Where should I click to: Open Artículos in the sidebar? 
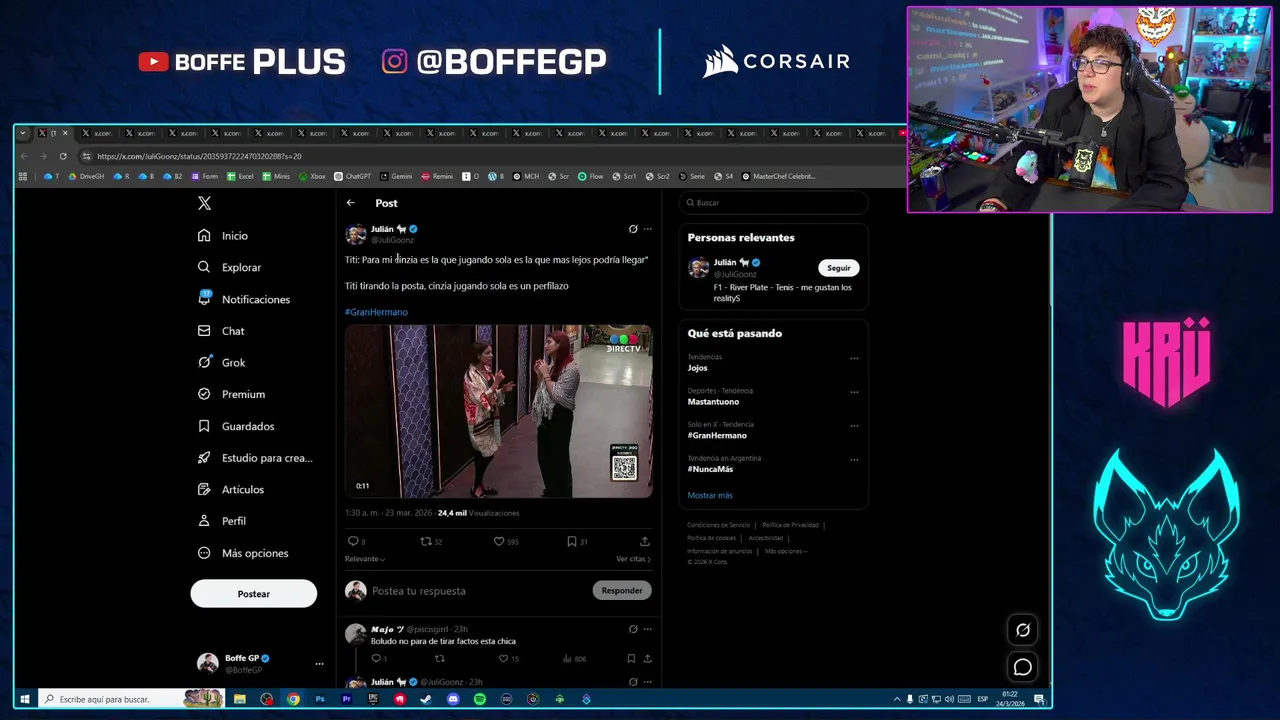pos(231,489)
